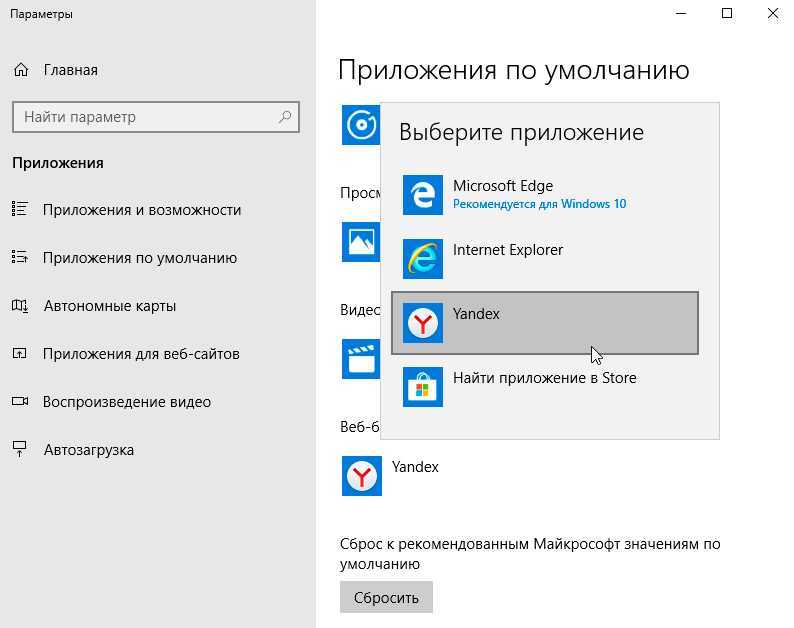Minimize the Параметры window
This screenshot has height=628, width=794.
click(x=681, y=14)
